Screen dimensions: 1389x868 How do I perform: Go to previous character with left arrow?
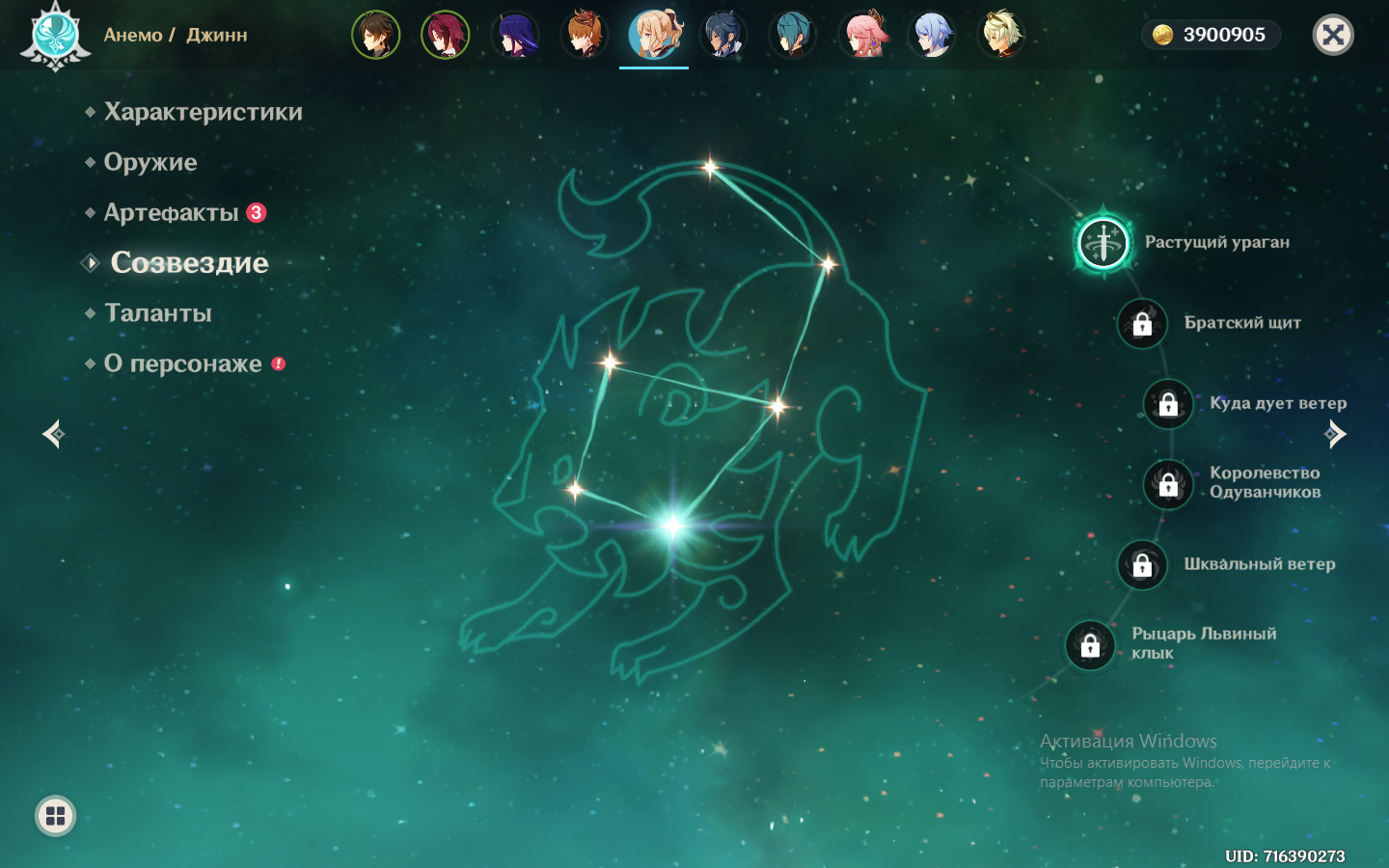pos(53,434)
